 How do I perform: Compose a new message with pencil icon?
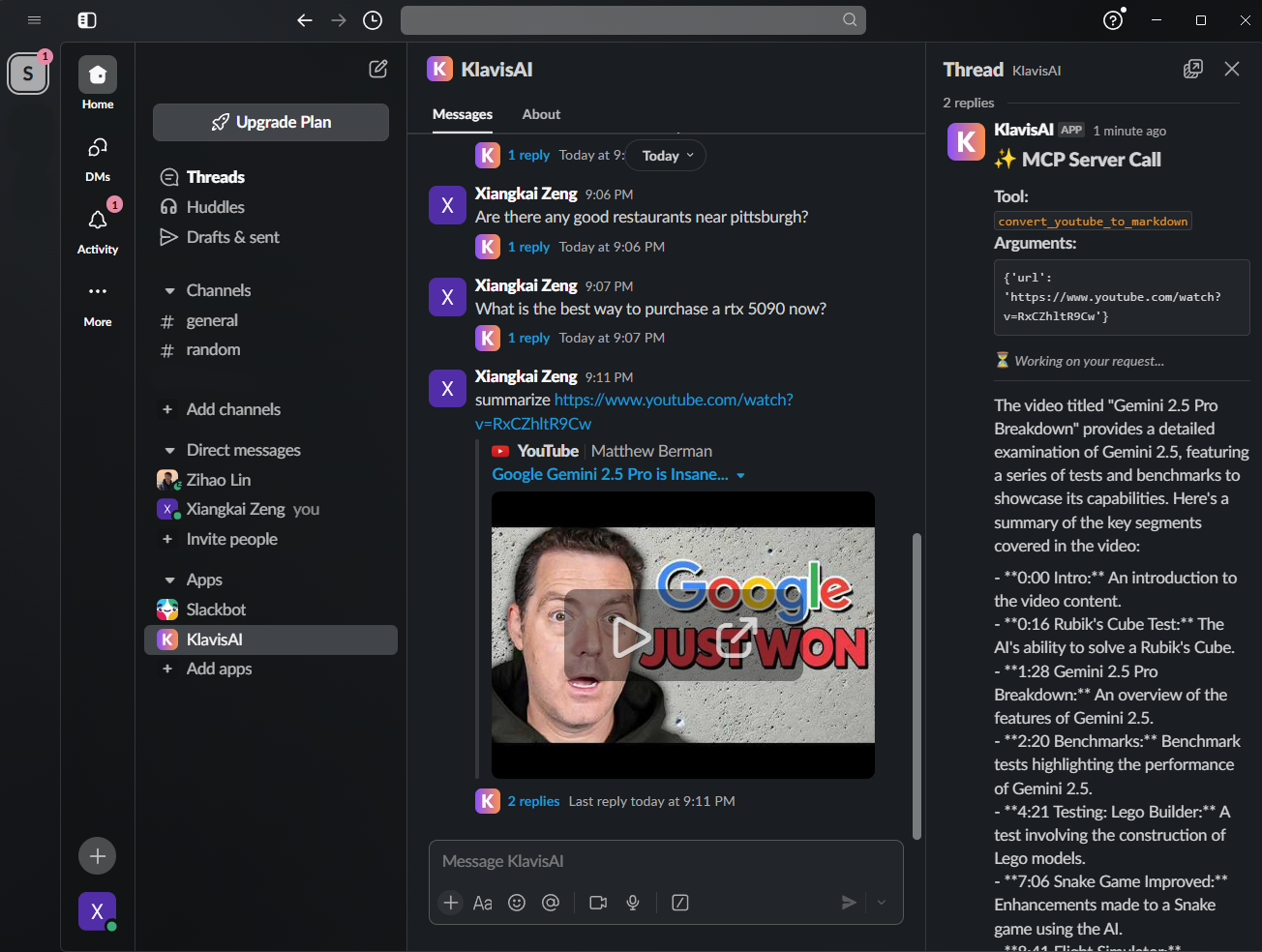(378, 69)
